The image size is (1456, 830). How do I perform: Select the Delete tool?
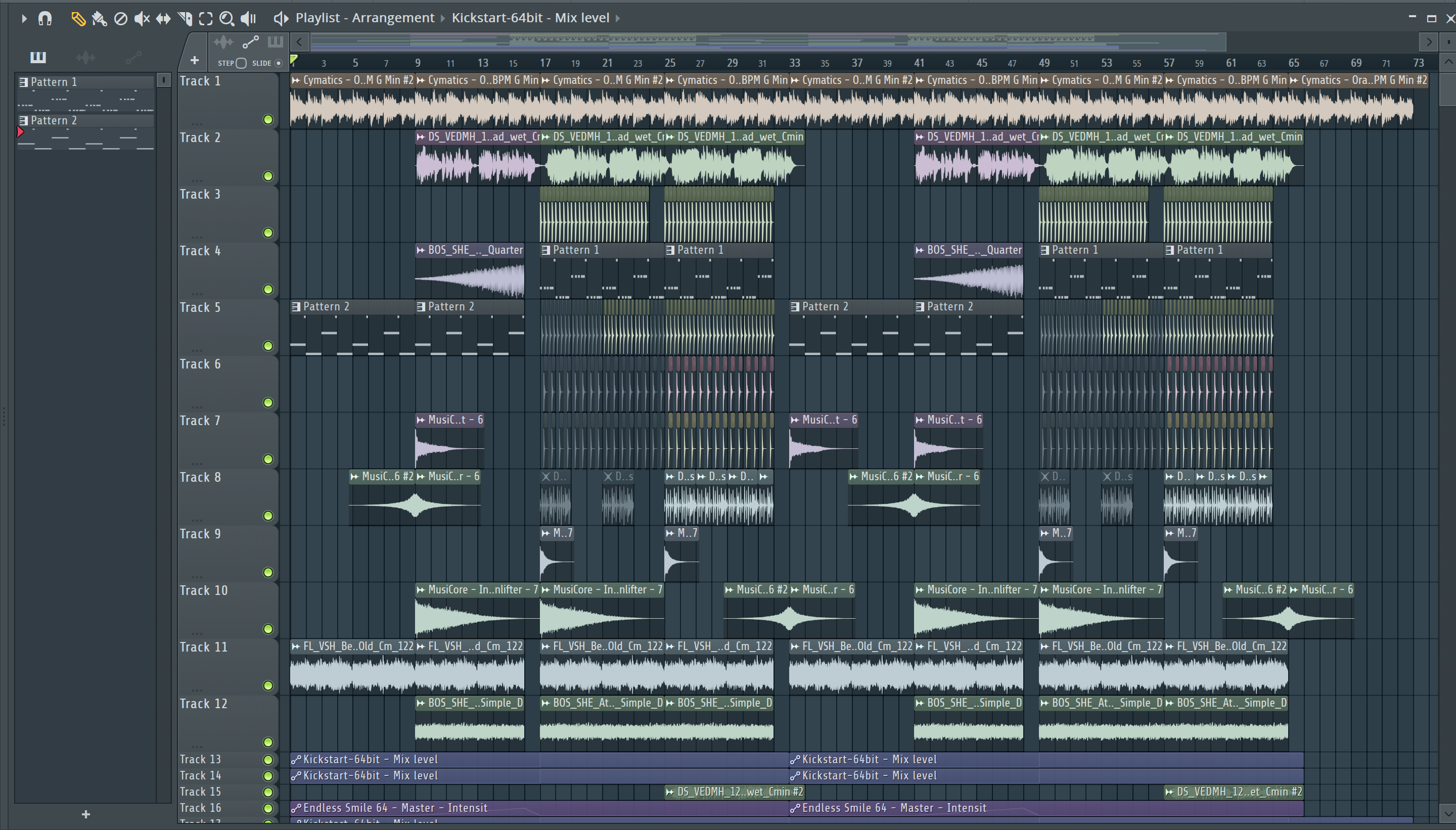pyautogui.click(x=120, y=19)
